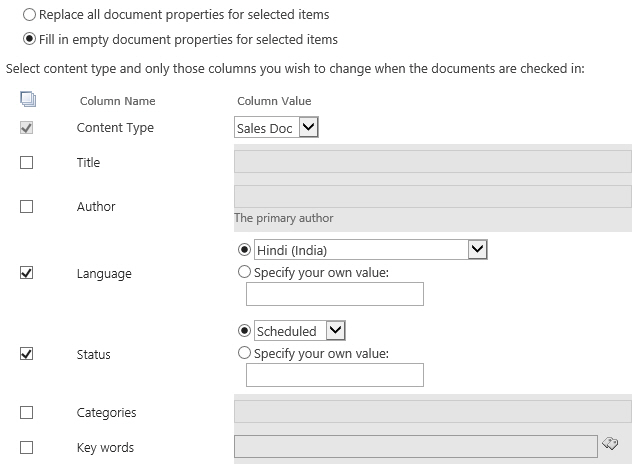Choose the Scheduled dropdown radio option
The width and height of the screenshot is (638, 472).
point(244,330)
